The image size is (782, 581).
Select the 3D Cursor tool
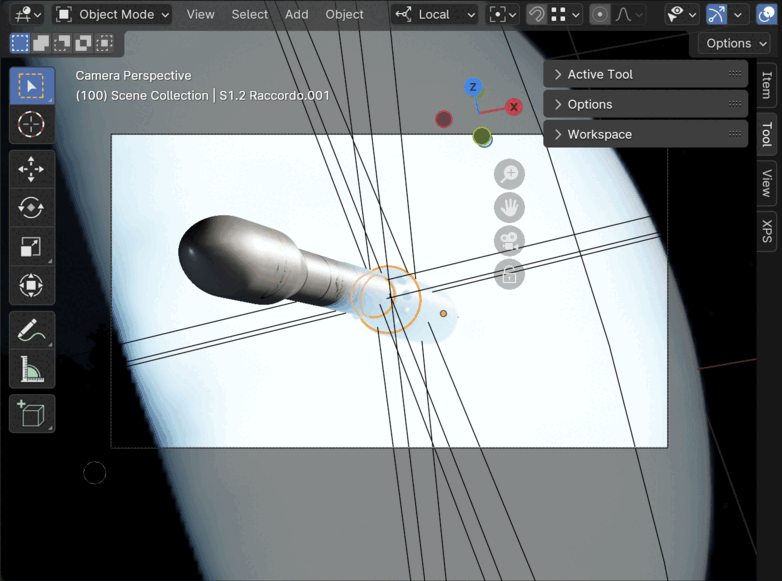pyautogui.click(x=31, y=124)
